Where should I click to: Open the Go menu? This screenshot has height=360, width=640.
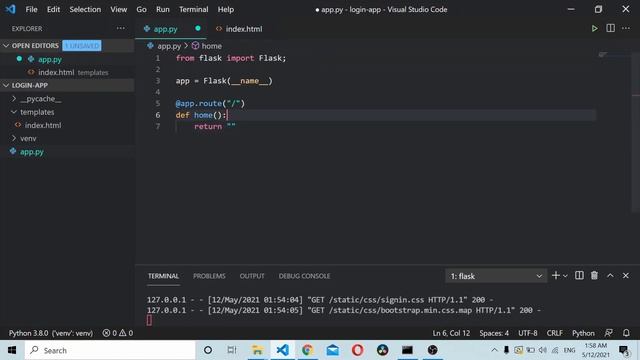[x=141, y=9]
